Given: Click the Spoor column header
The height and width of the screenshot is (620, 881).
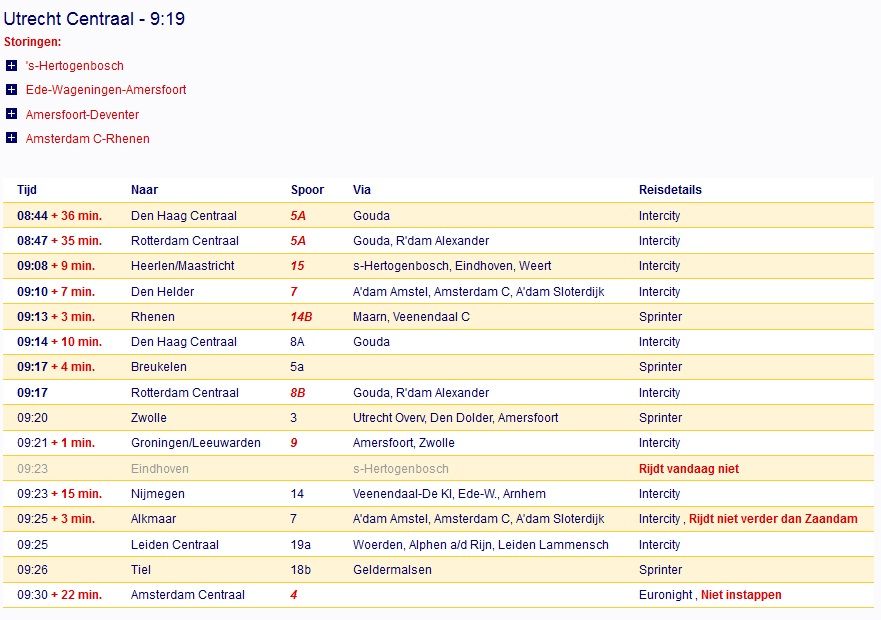Looking at the screenshot, I should [x=307, y=190].
